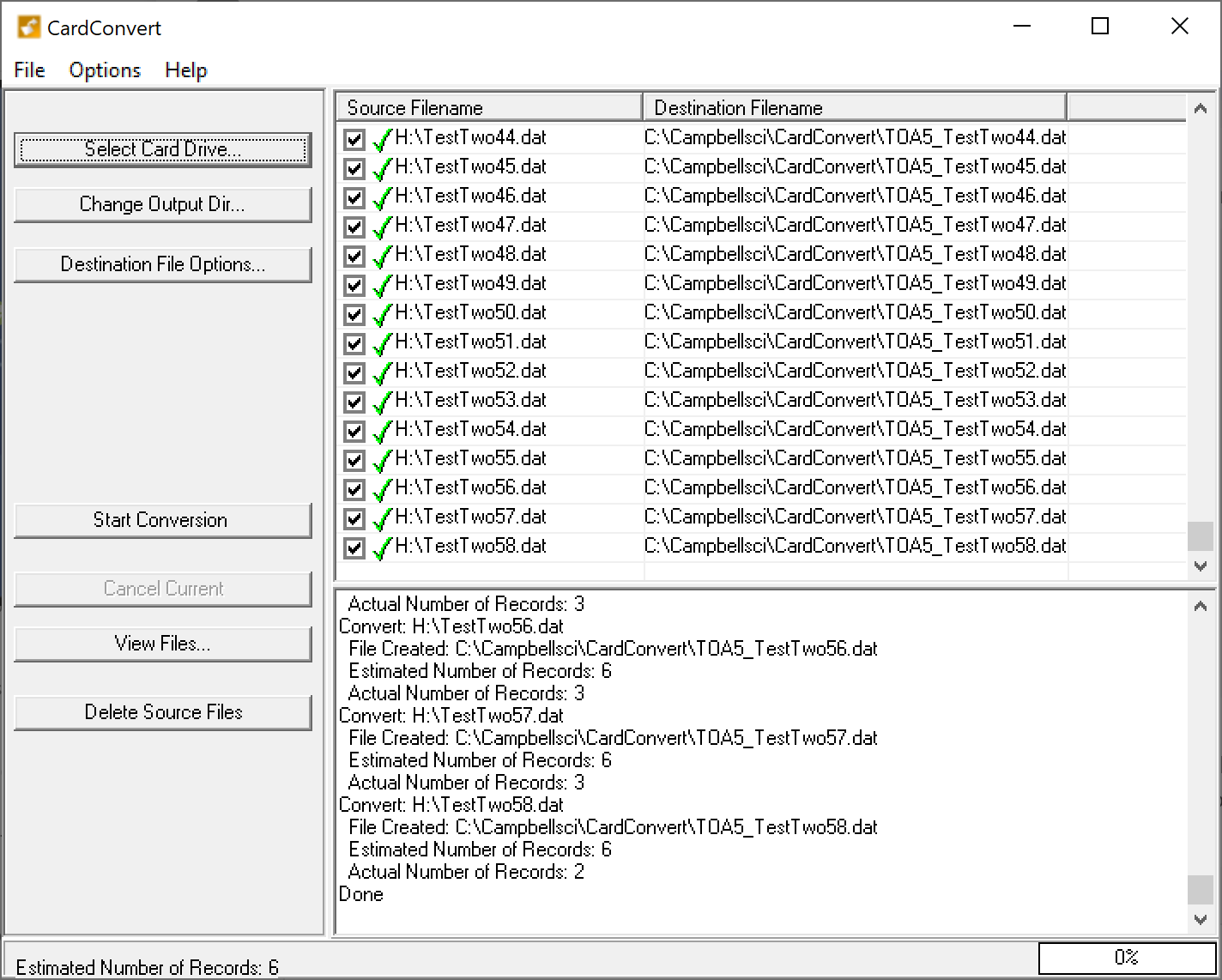Click green checkmark icon beside TestTwo56.dat

(383, 489)
